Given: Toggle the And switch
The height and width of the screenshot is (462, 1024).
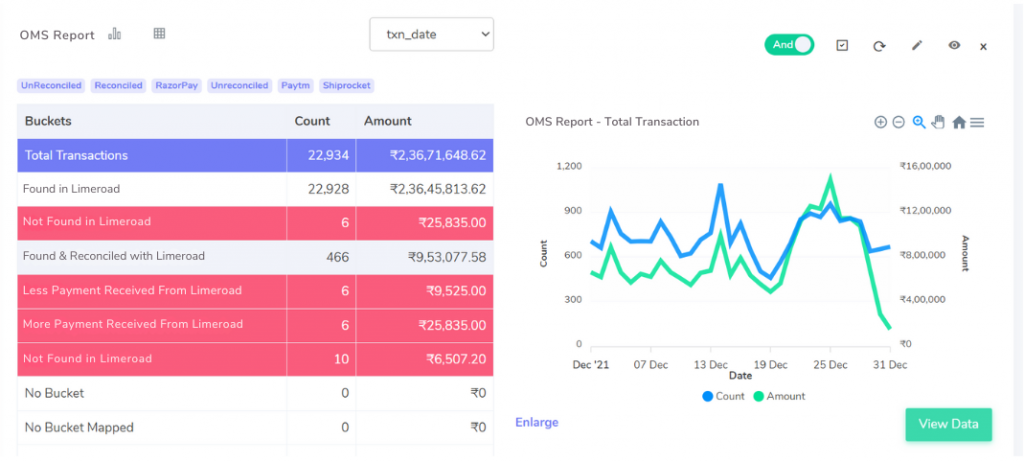Looking at the screenshot, I should point(789,45).
